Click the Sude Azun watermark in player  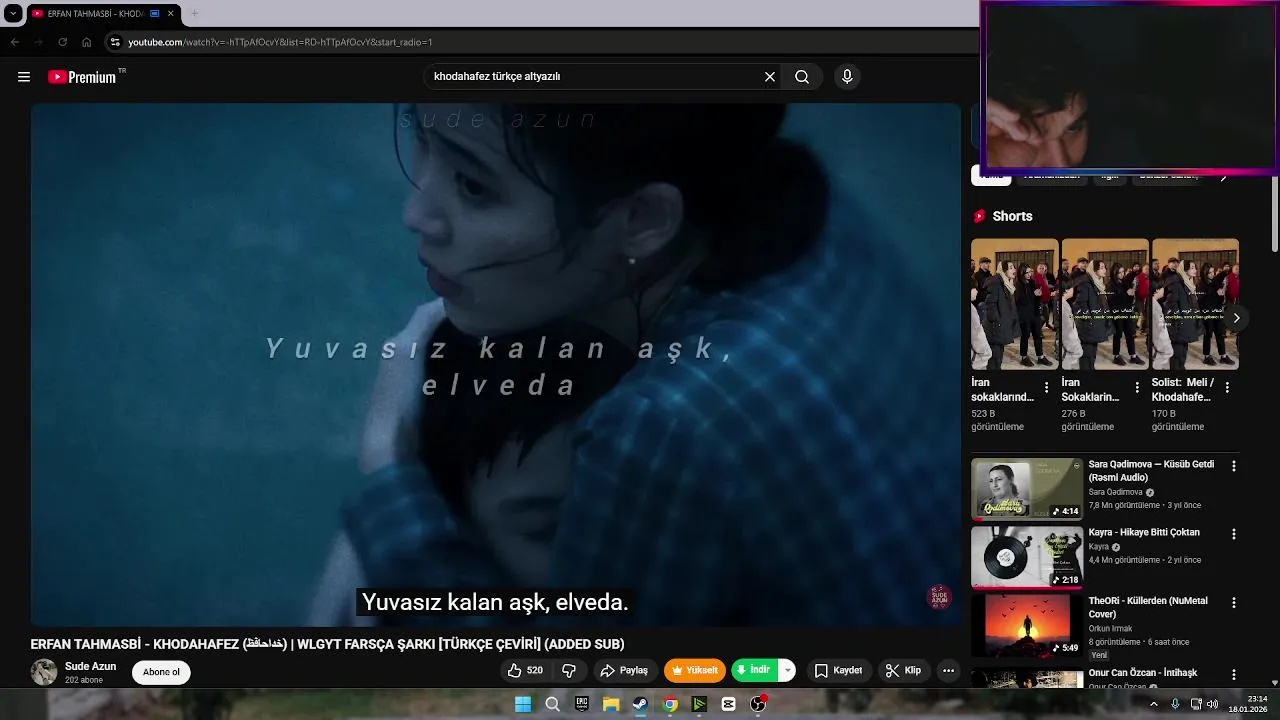point(939,597)
